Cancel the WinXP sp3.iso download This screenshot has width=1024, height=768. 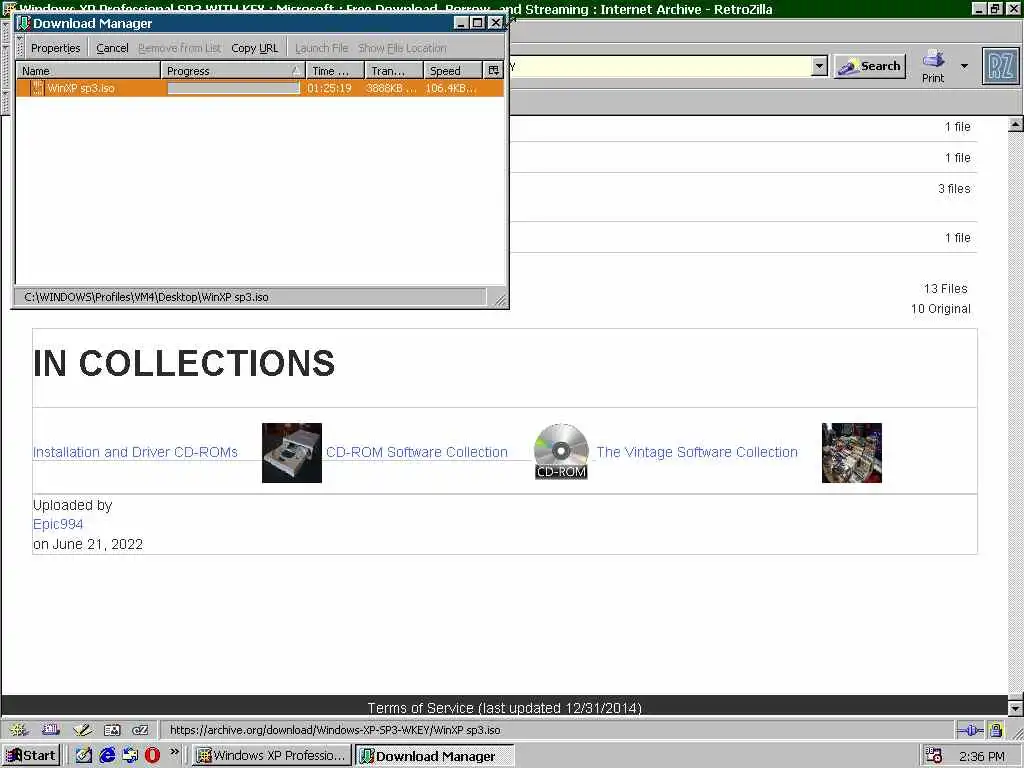(112, 48)
